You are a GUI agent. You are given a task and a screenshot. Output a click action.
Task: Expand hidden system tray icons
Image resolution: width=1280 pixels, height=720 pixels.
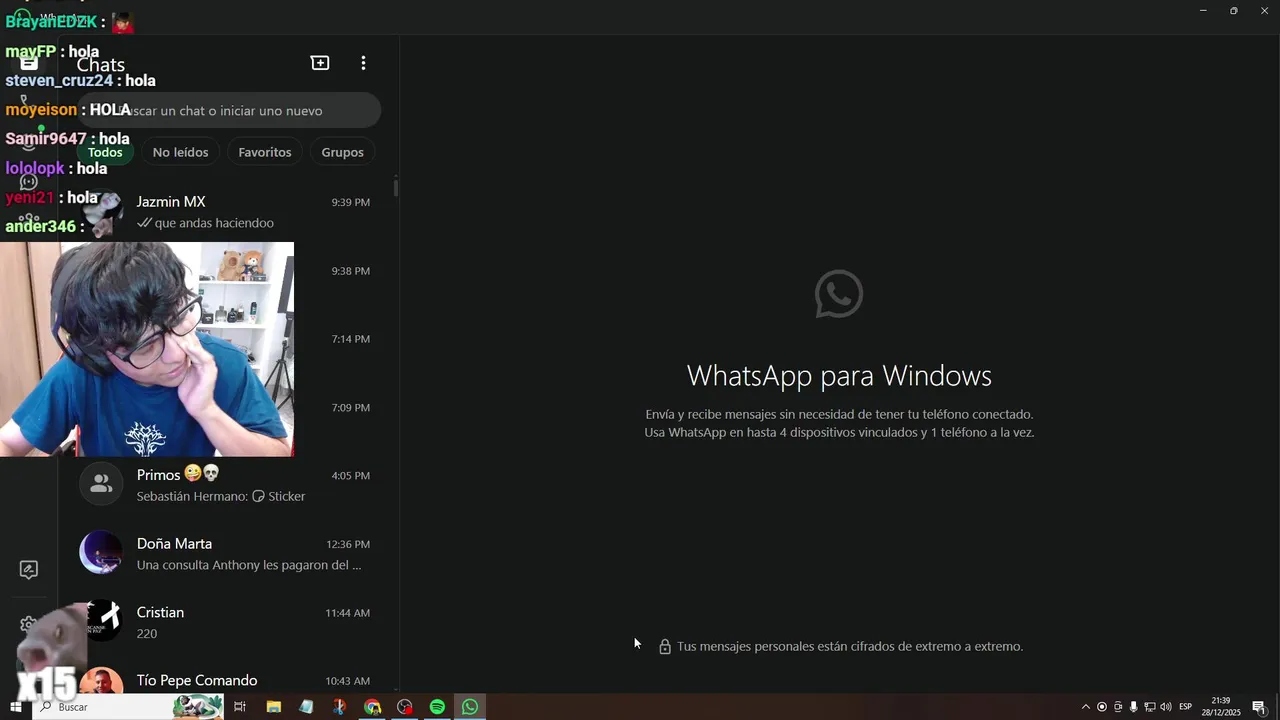1086,707
